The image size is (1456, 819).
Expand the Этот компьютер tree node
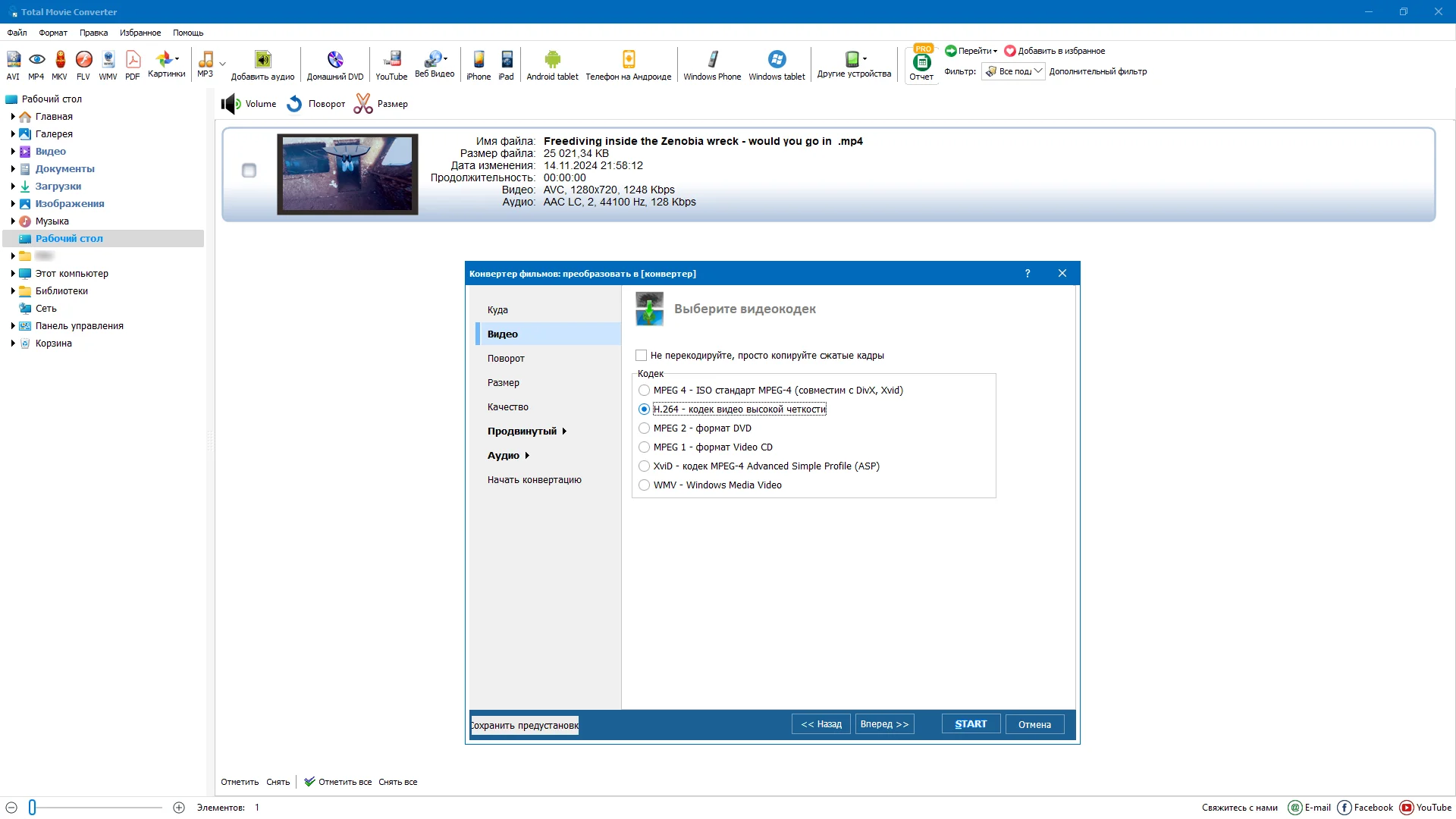(13, 274)
